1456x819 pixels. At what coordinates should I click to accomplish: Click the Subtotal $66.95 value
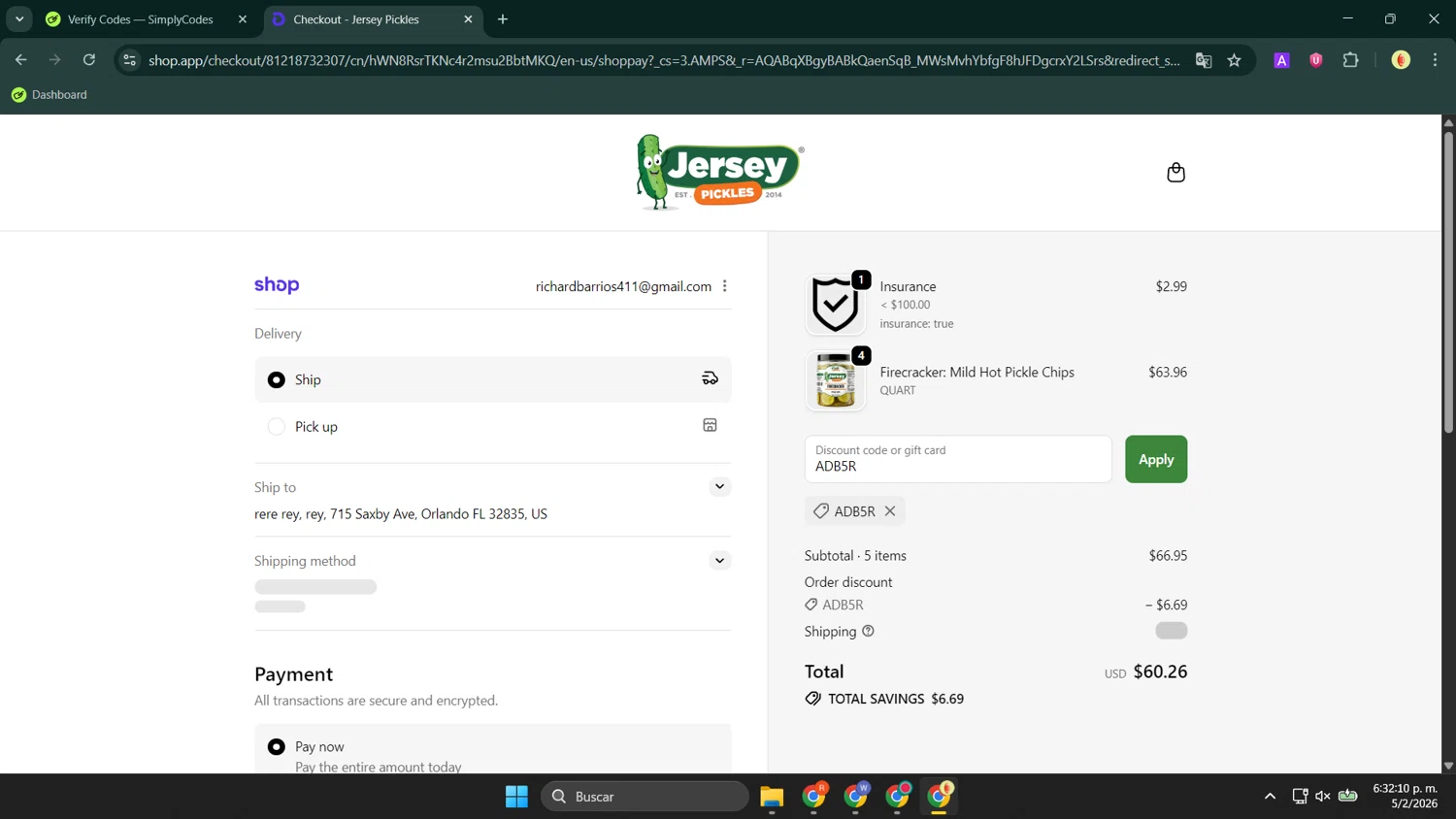pyautogui.click(x=1168, y=556)
